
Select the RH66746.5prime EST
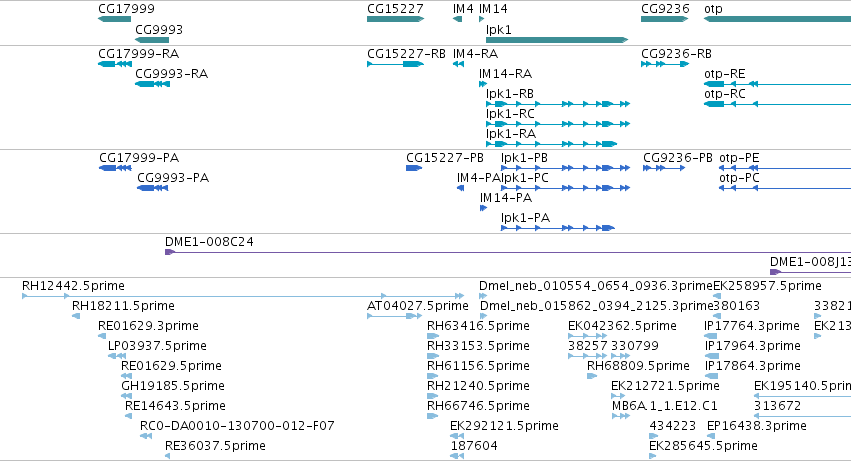(433, 416)
